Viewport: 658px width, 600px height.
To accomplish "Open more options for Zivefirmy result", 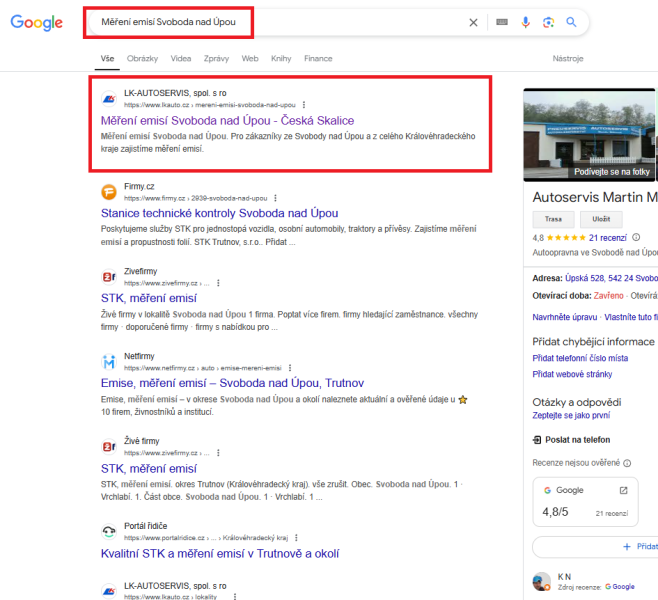I will [218, 283].
